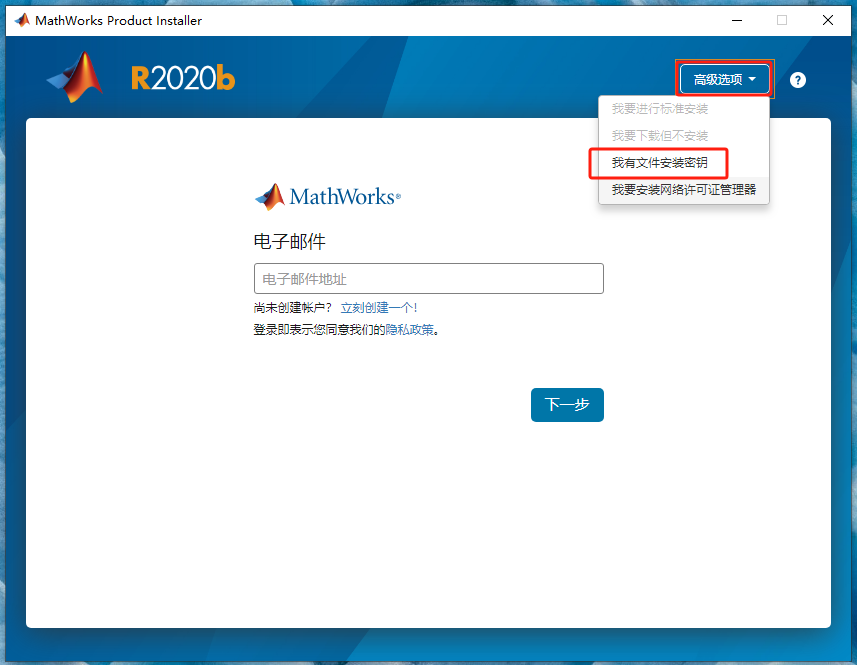Click the R2020b release label
This screenshot has height=665, width=857.
[x=183, y=78]
